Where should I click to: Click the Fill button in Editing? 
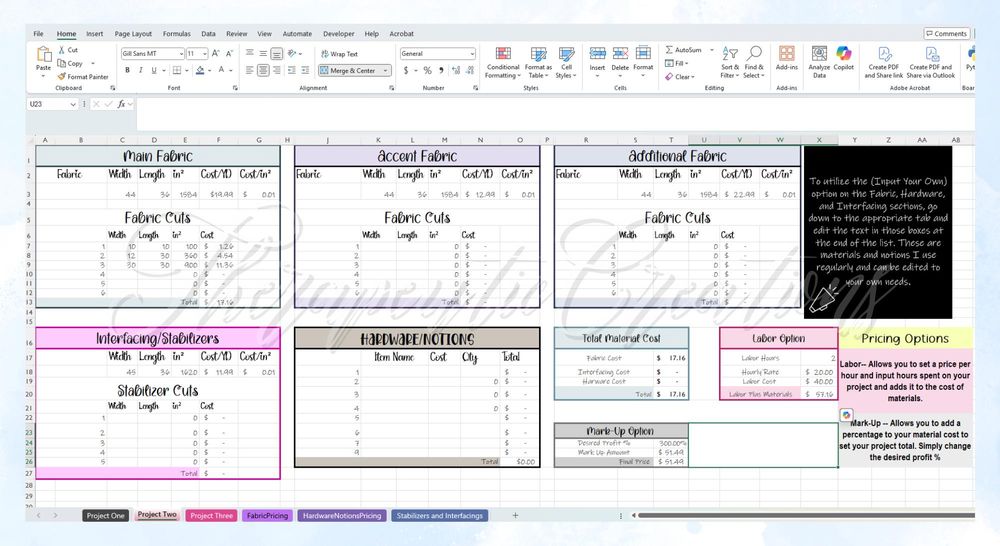pos(675,63)
